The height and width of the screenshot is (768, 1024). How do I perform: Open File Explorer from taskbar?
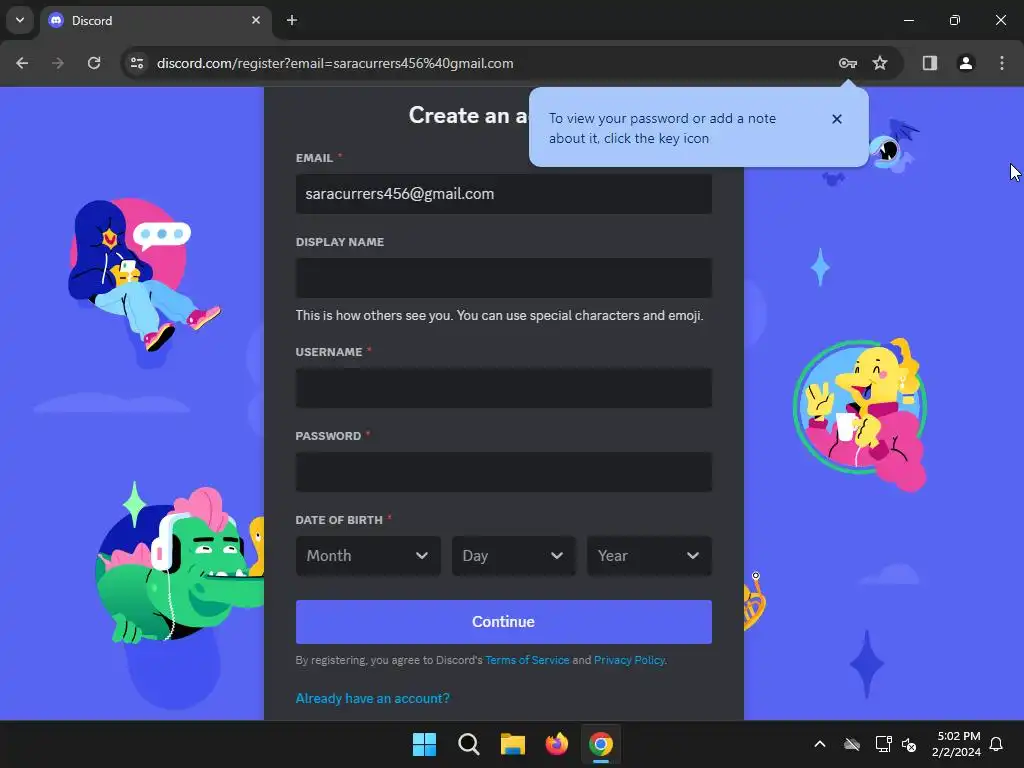(513, 744)
